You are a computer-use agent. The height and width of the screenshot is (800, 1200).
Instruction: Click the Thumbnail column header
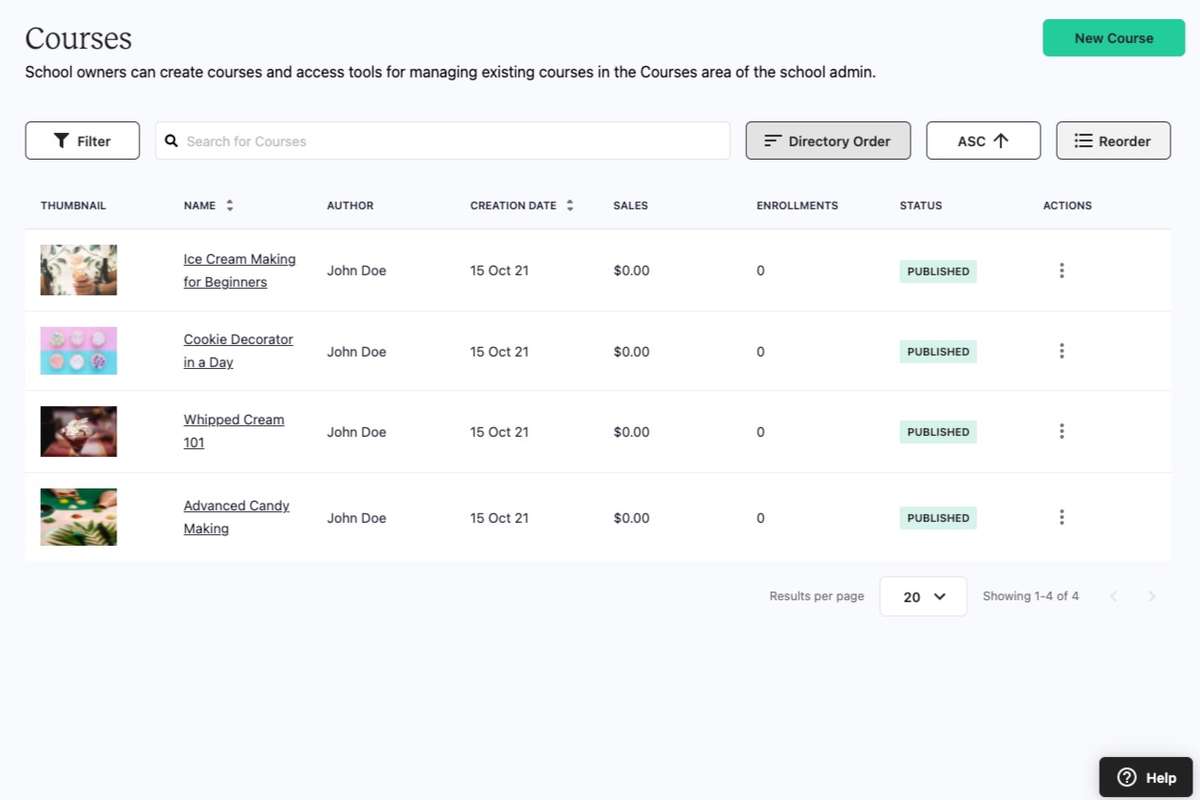click(x=73, y=205)
